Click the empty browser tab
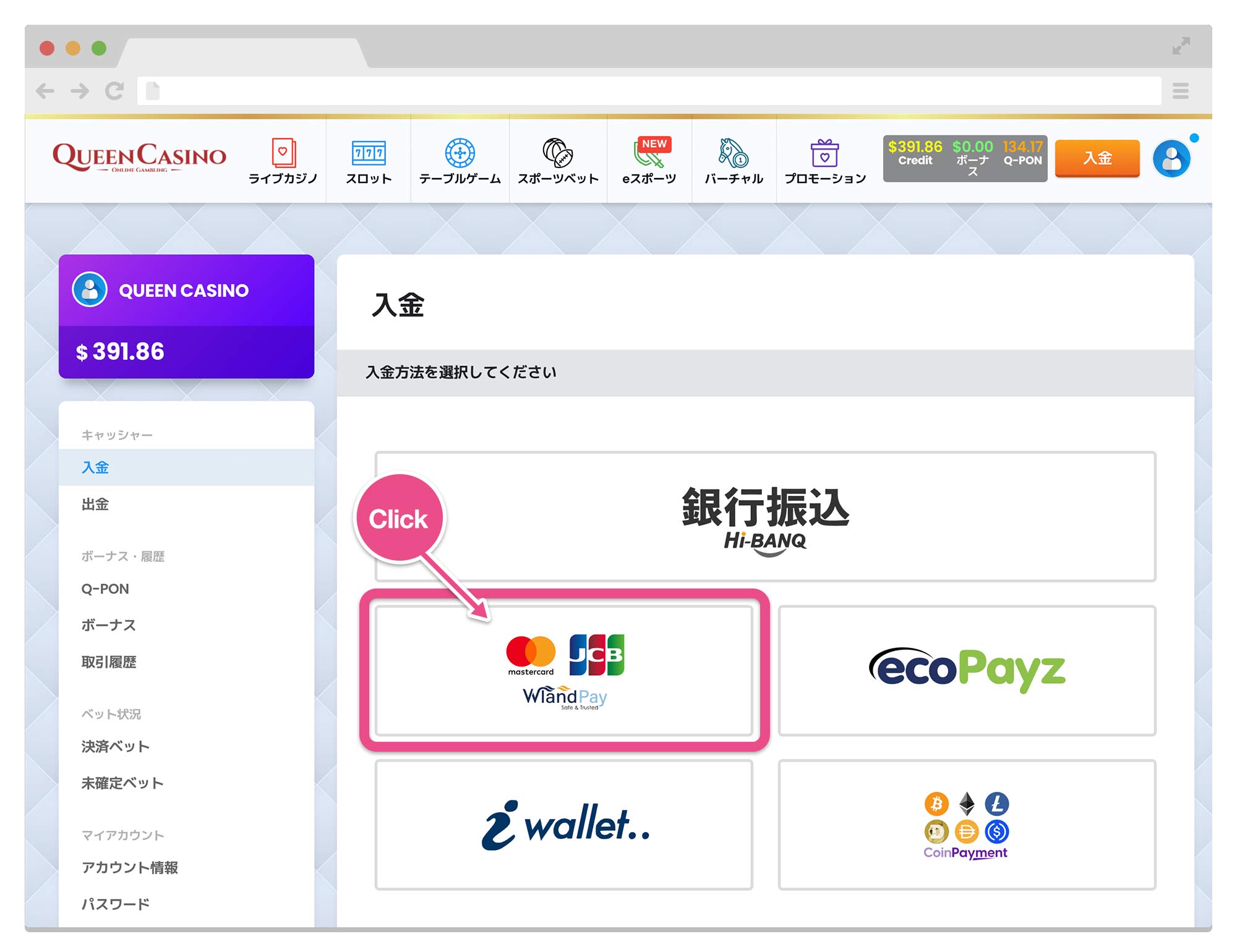1237x952 pixels. click(x=242, y=53)
